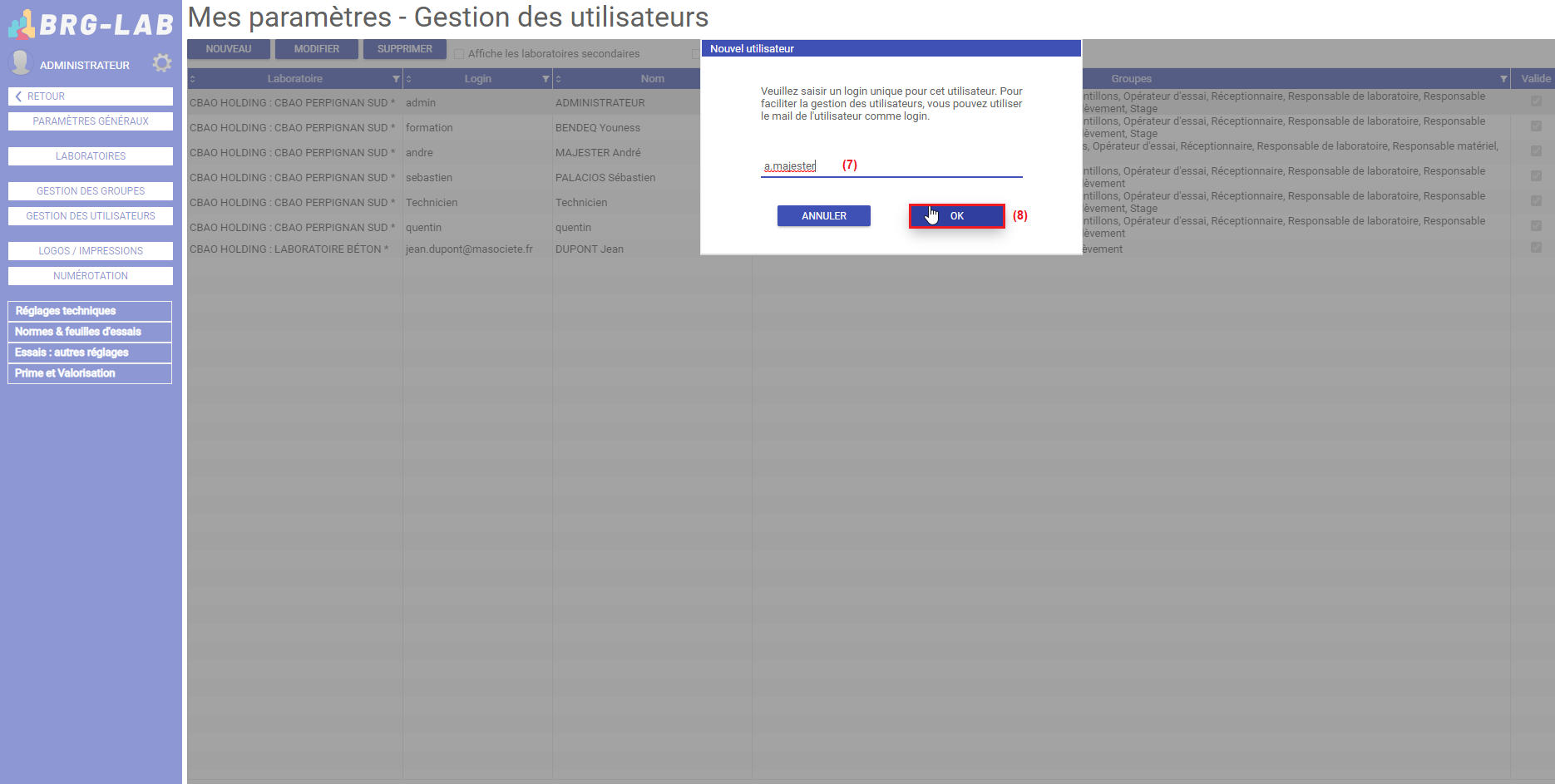Click the Valide column header
This screenshot has height=784, width=1555.
pyautogui.click(x=1535, y=79)
